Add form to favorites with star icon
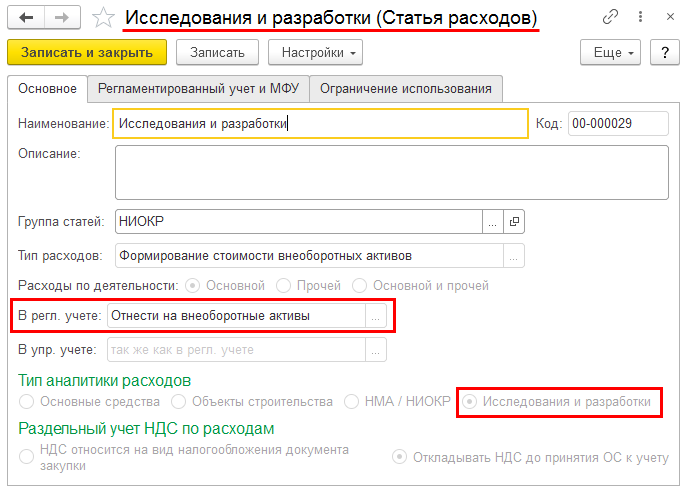This screenshot has width=687, height=492. point(103,18)
